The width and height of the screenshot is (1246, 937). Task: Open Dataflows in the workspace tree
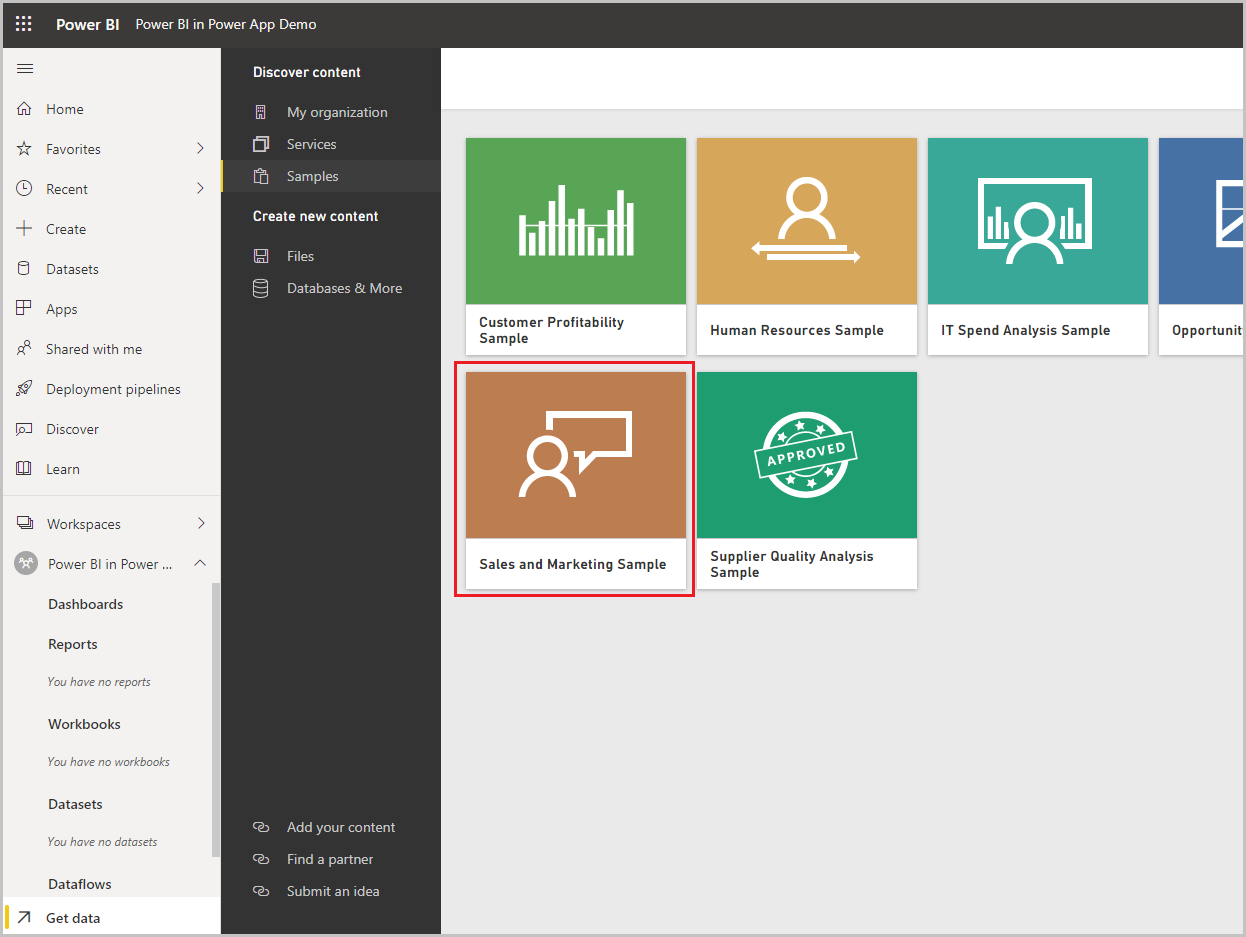[x=80, y=884]
